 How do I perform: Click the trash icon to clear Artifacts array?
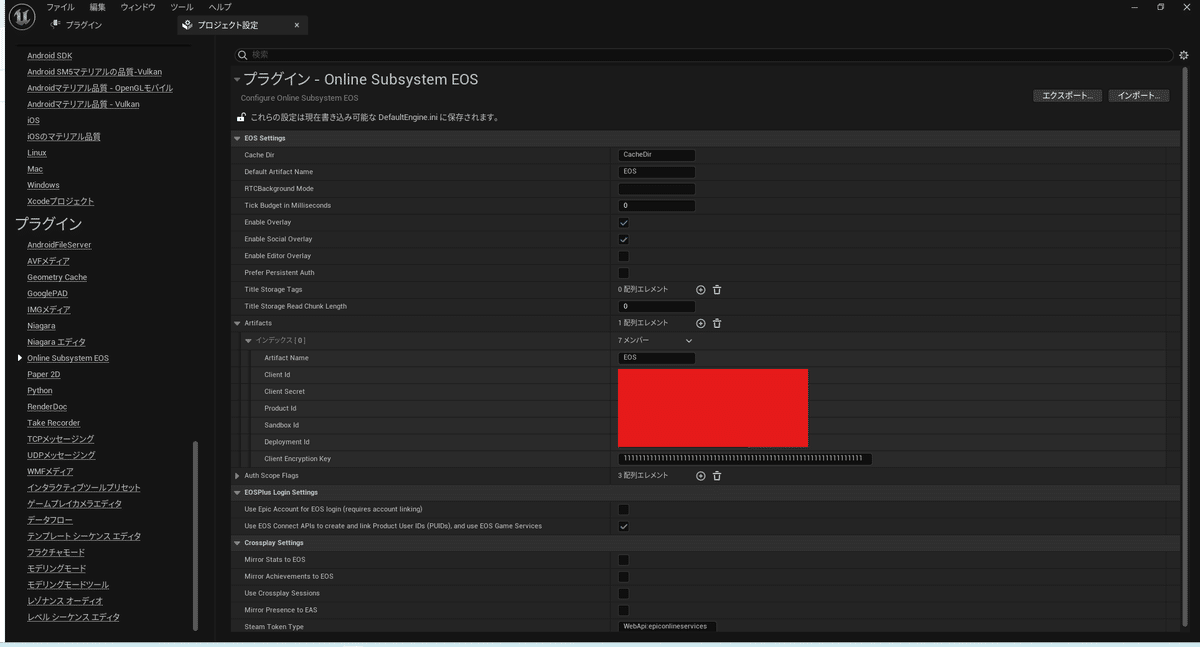717,323
